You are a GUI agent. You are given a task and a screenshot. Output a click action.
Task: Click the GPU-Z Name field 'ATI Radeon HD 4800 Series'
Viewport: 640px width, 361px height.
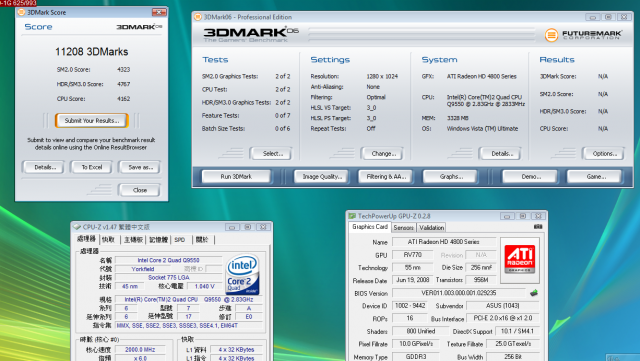point(444,242)
